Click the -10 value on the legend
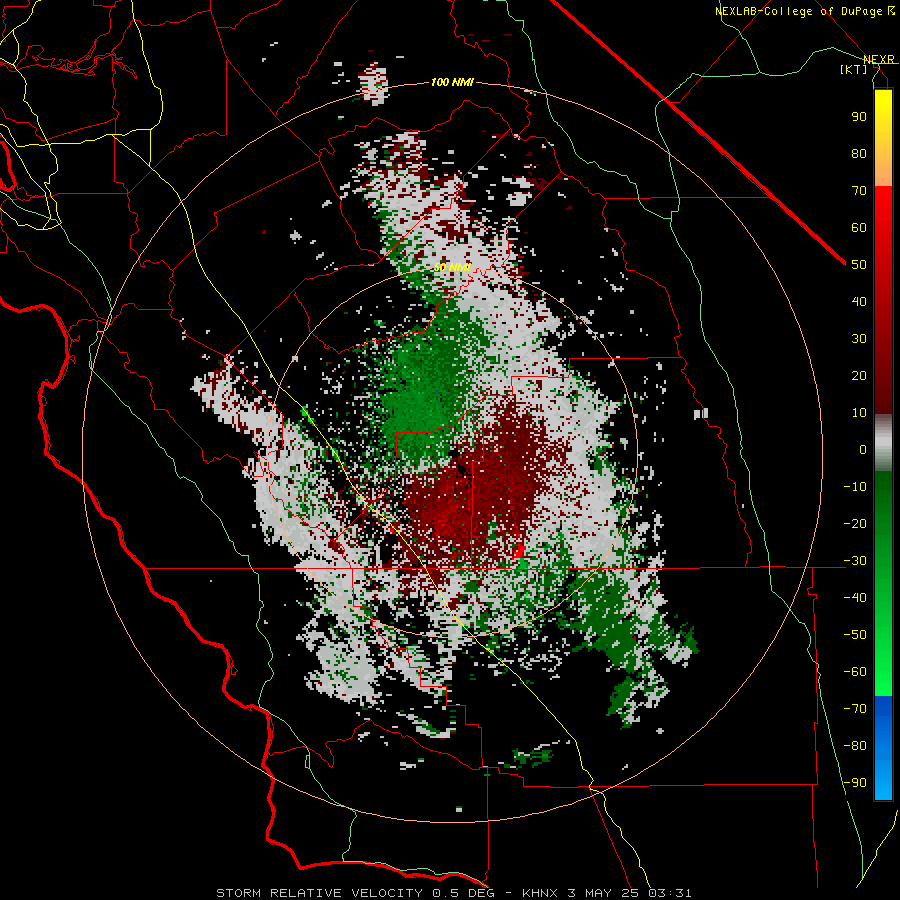Image resolution: width=900 pixels, height=900 pixels. coord(855,487)
